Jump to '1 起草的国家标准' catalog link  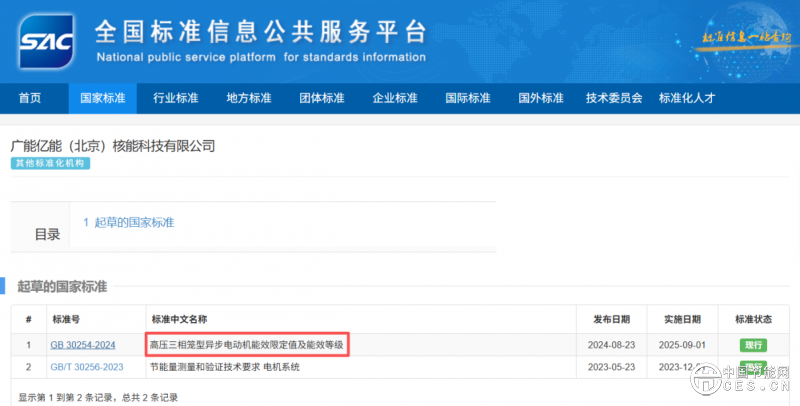coord(128,222)
